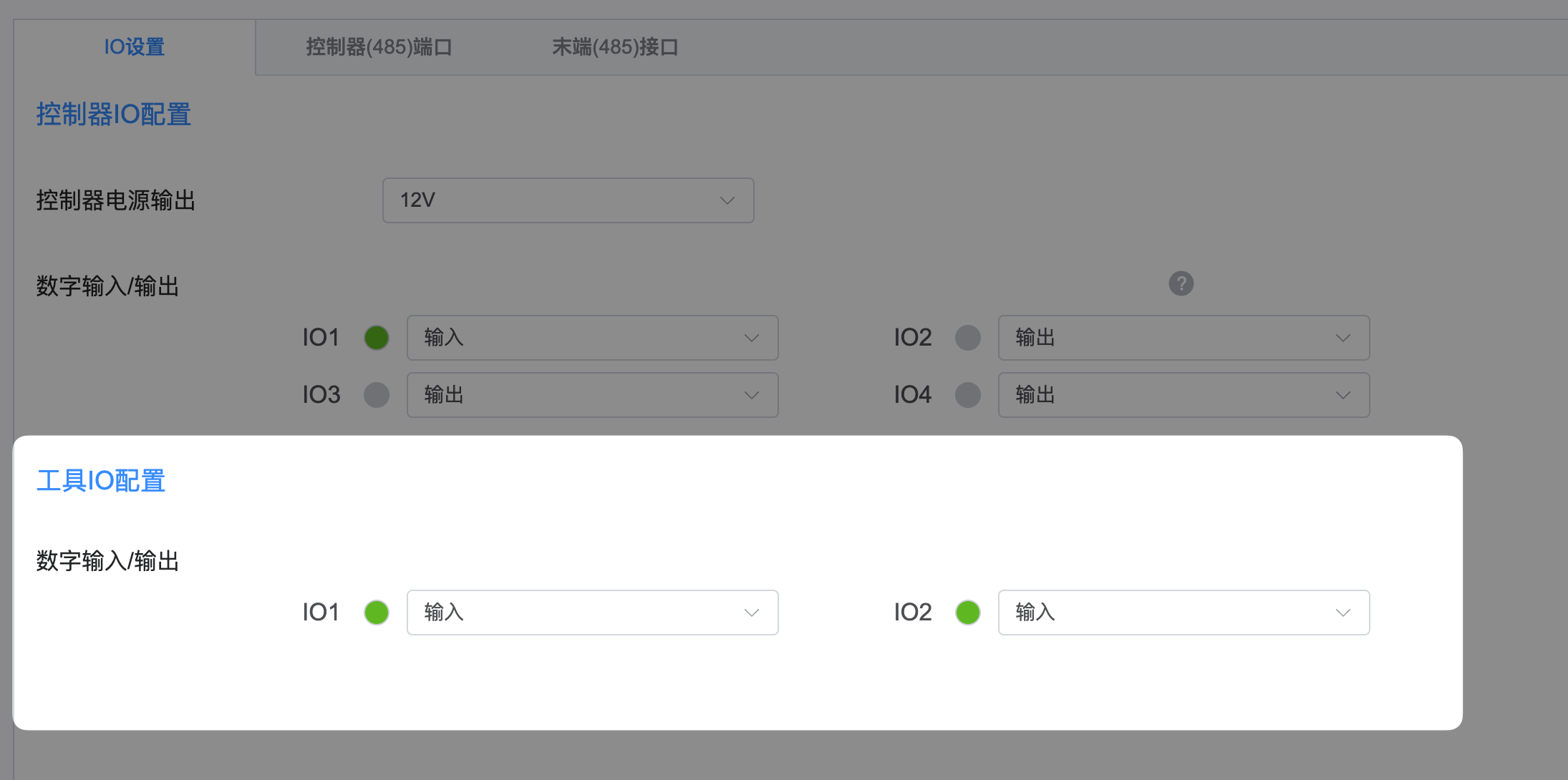Switch to 末端(485)接口 tab

coord(615,47)
